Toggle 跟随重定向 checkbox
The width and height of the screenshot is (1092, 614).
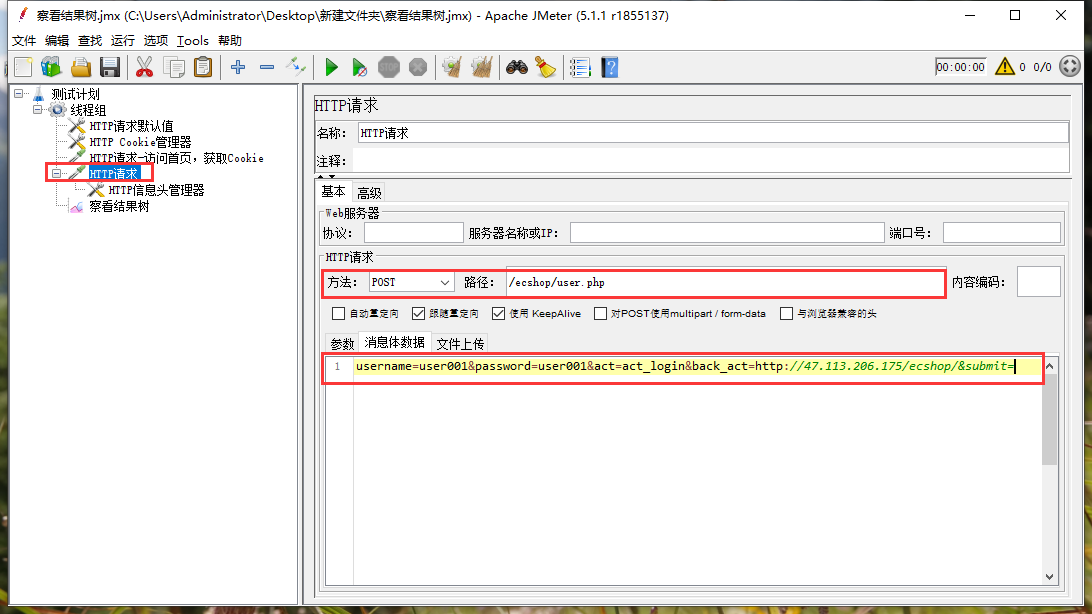pos(418,314)
